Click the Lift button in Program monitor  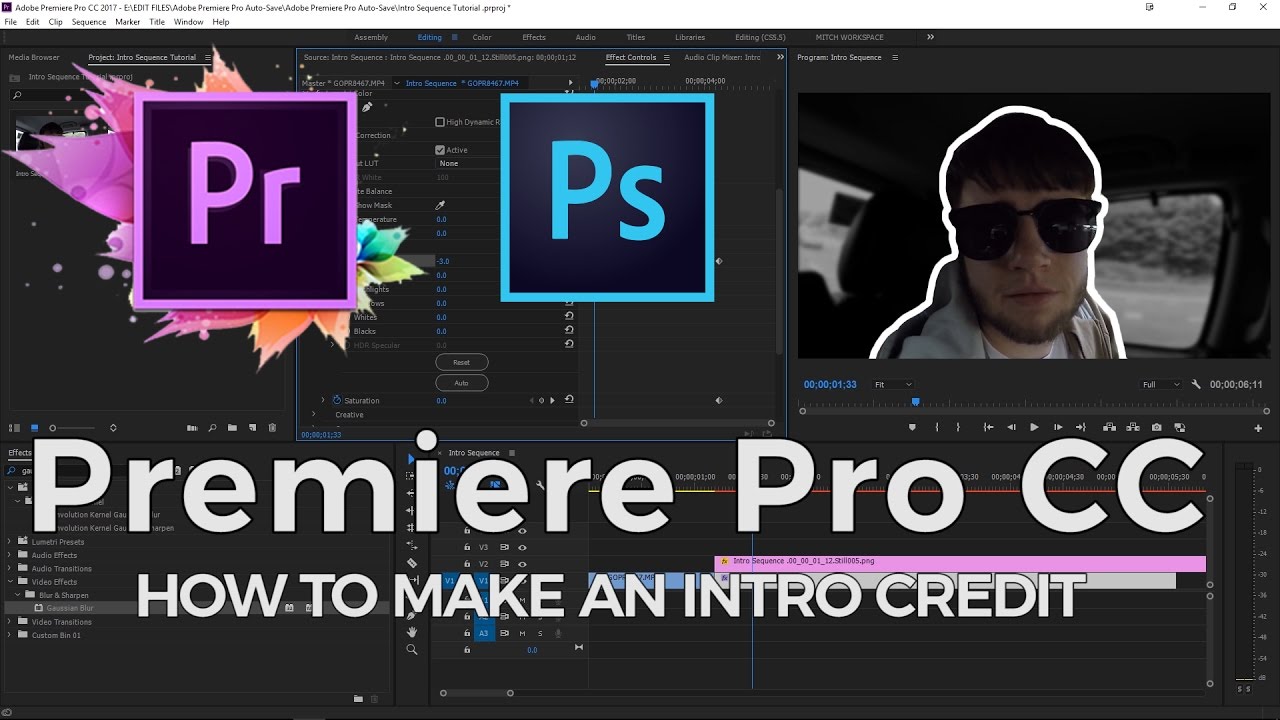tap(1109, 427)
